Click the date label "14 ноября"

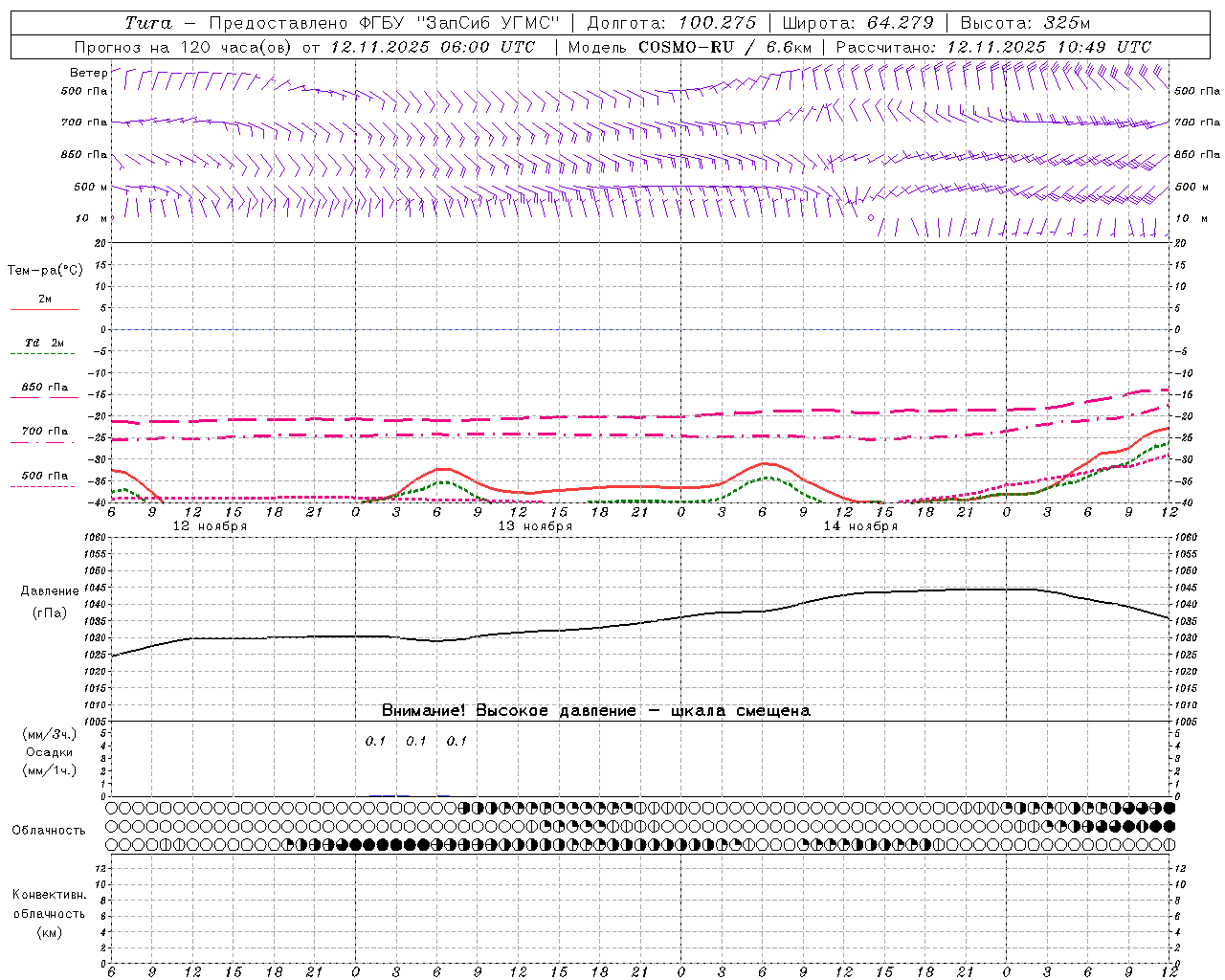pos(860,526)
